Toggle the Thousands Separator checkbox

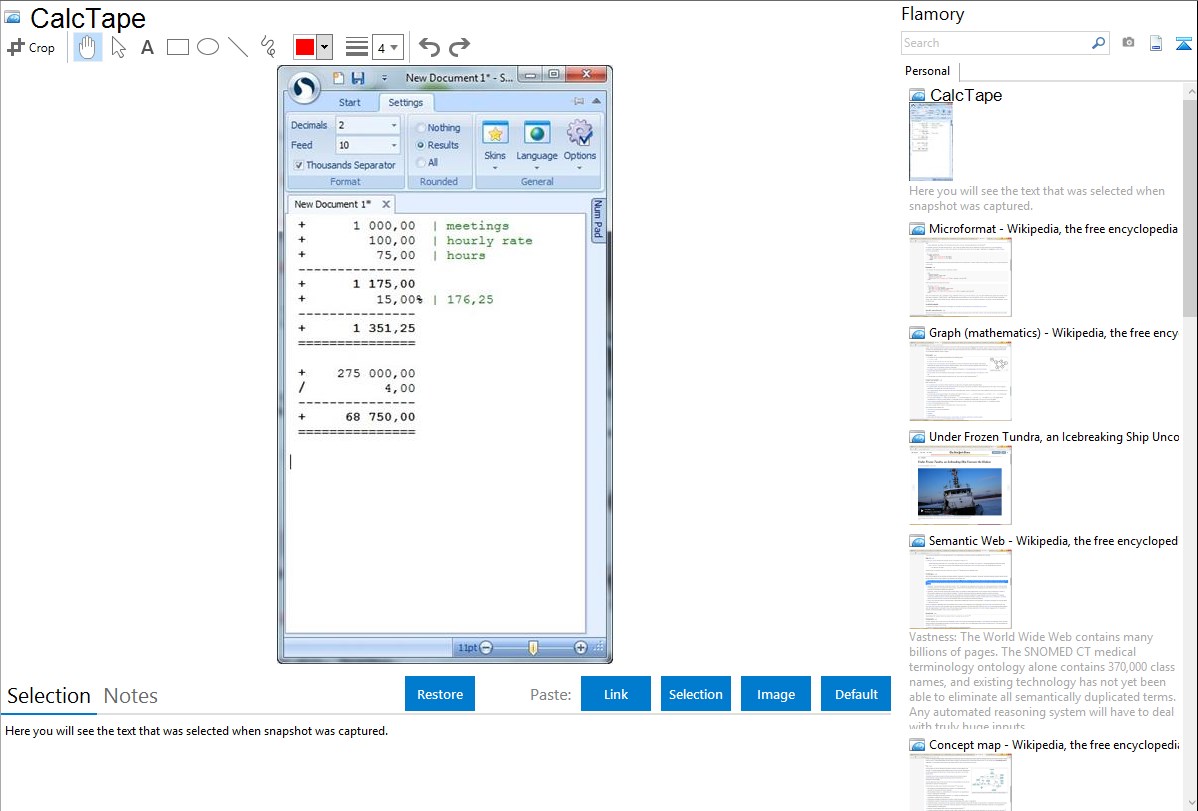pos(345,164)
